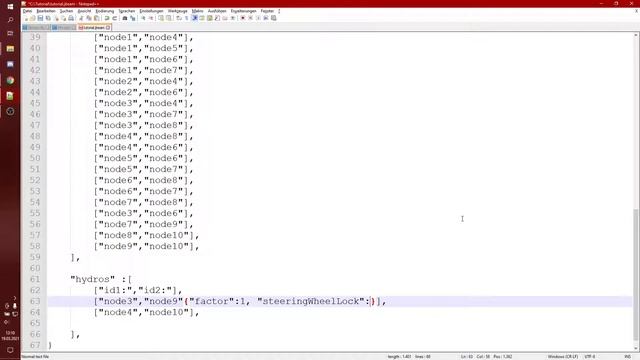Start macro recording with the red record icon

click(x=243, y=18)
